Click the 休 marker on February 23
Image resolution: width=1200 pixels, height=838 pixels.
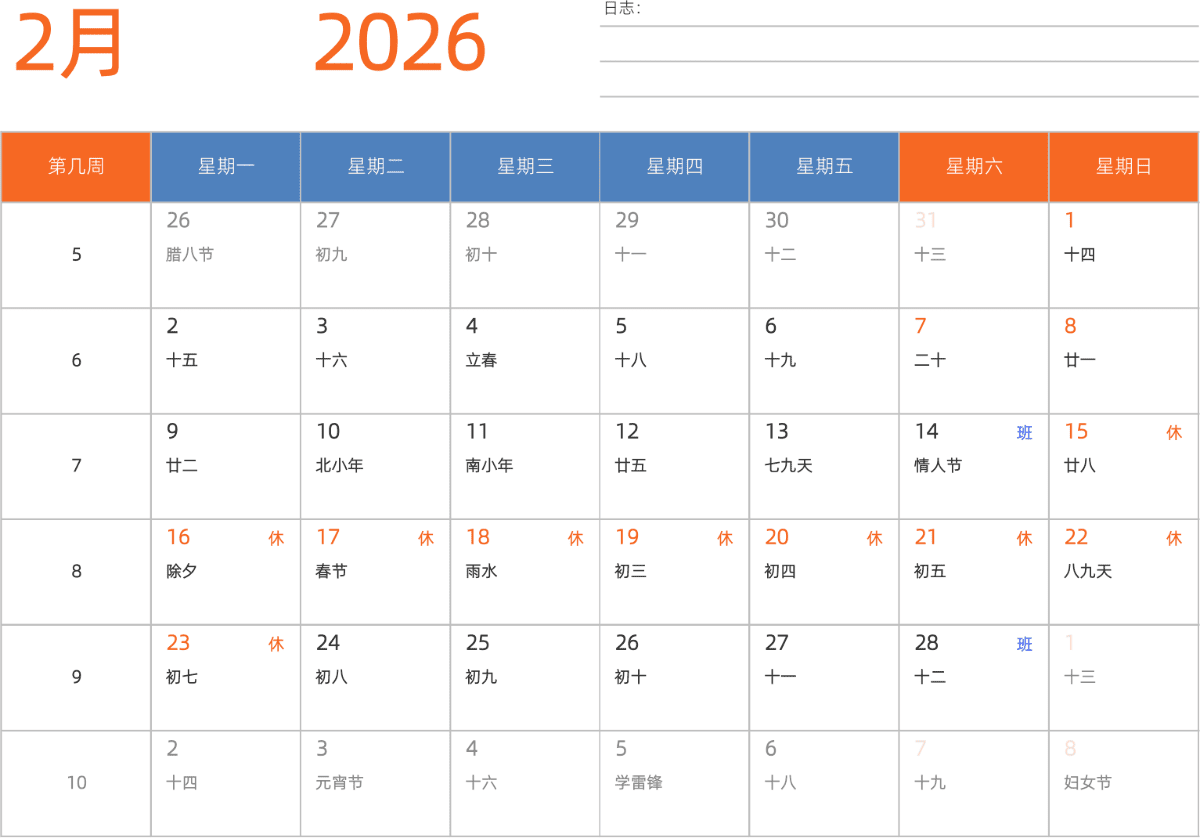click(276, 645)
